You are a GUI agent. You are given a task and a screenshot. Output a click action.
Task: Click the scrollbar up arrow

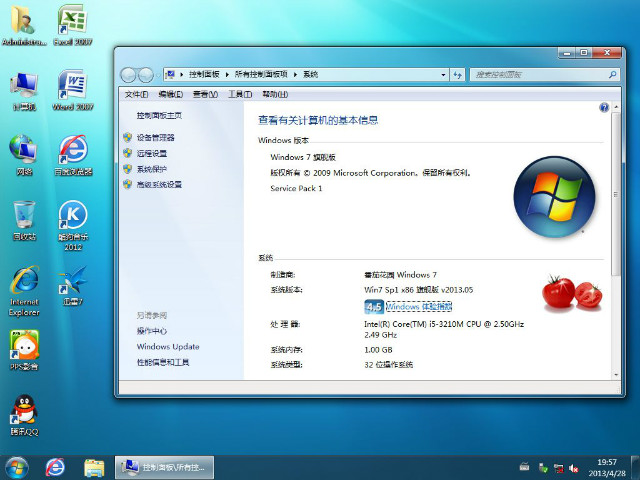pos(616,107)
